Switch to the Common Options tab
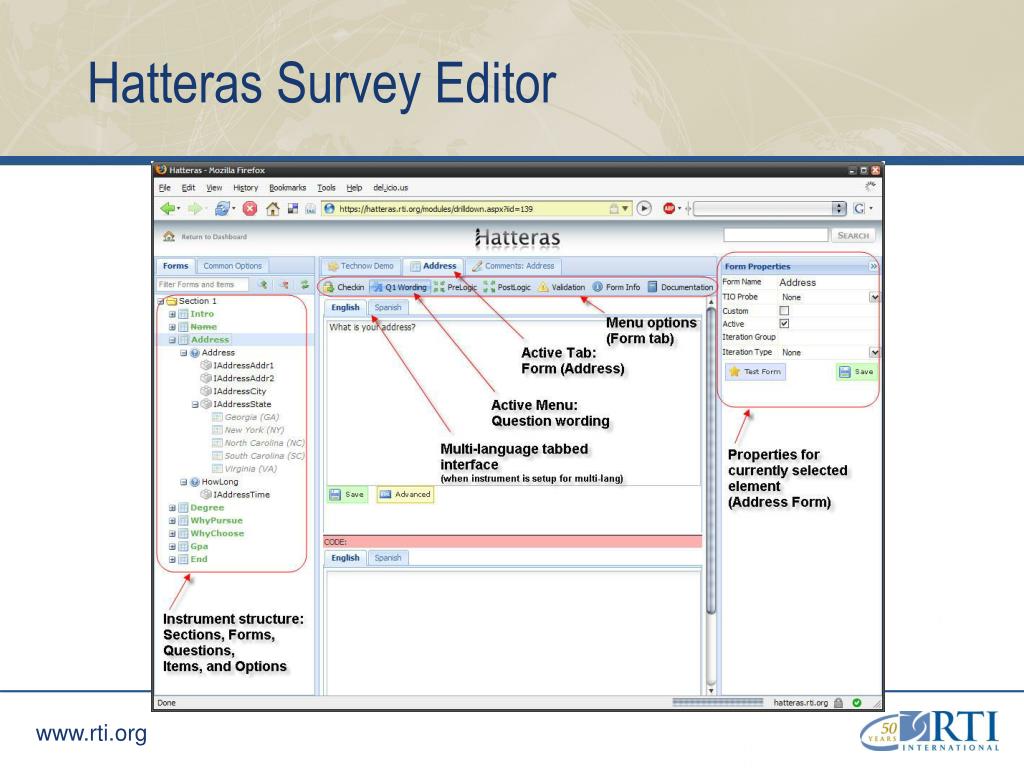The width and height of the screenshot is (1024, 768). (232, 266)
